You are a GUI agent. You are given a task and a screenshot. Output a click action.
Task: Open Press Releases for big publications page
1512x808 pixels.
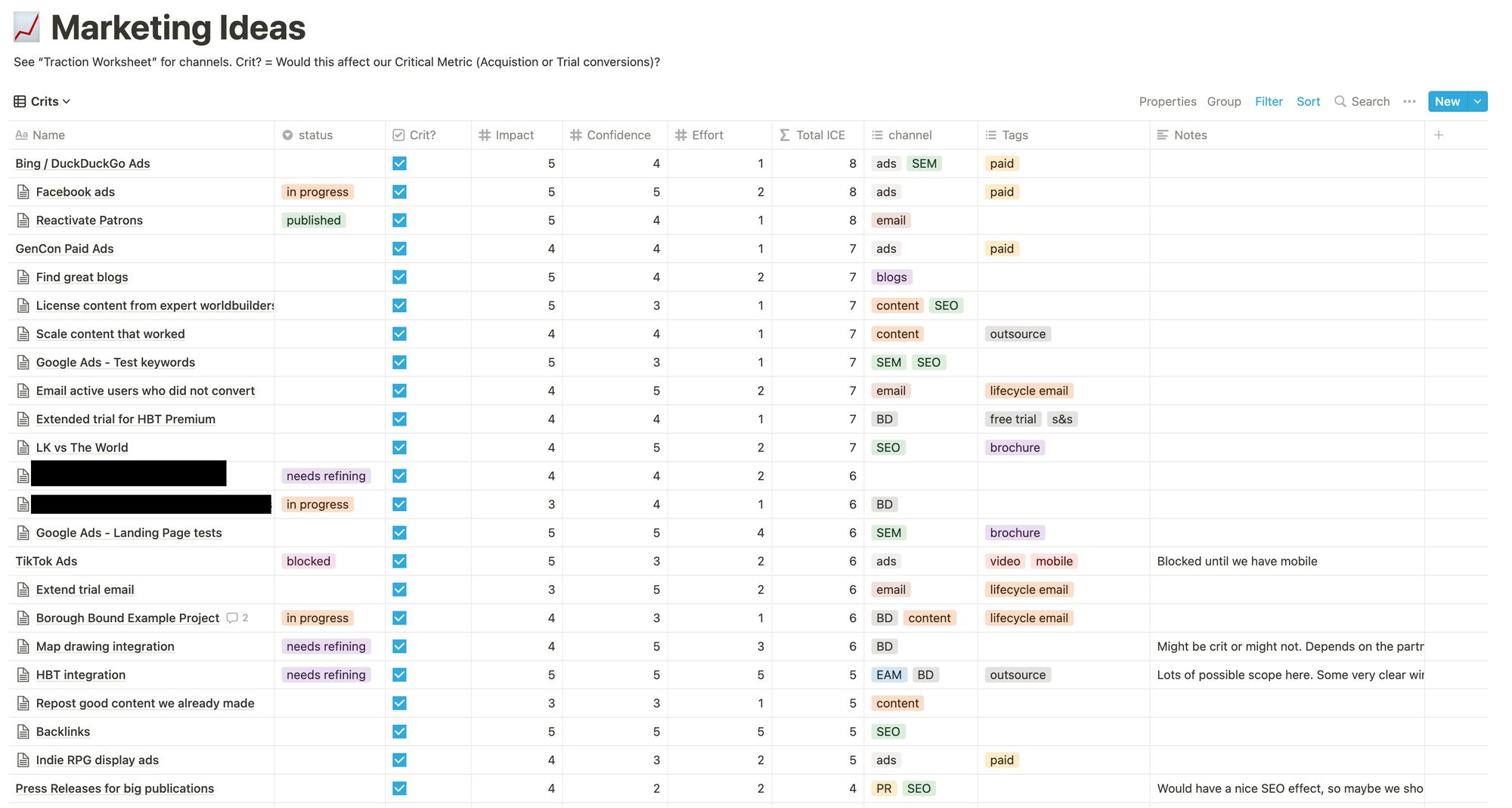point(114,788)
